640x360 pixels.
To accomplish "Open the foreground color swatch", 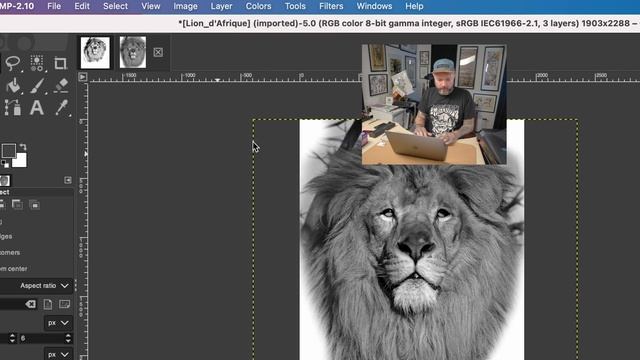I will [x=9, y=151].
